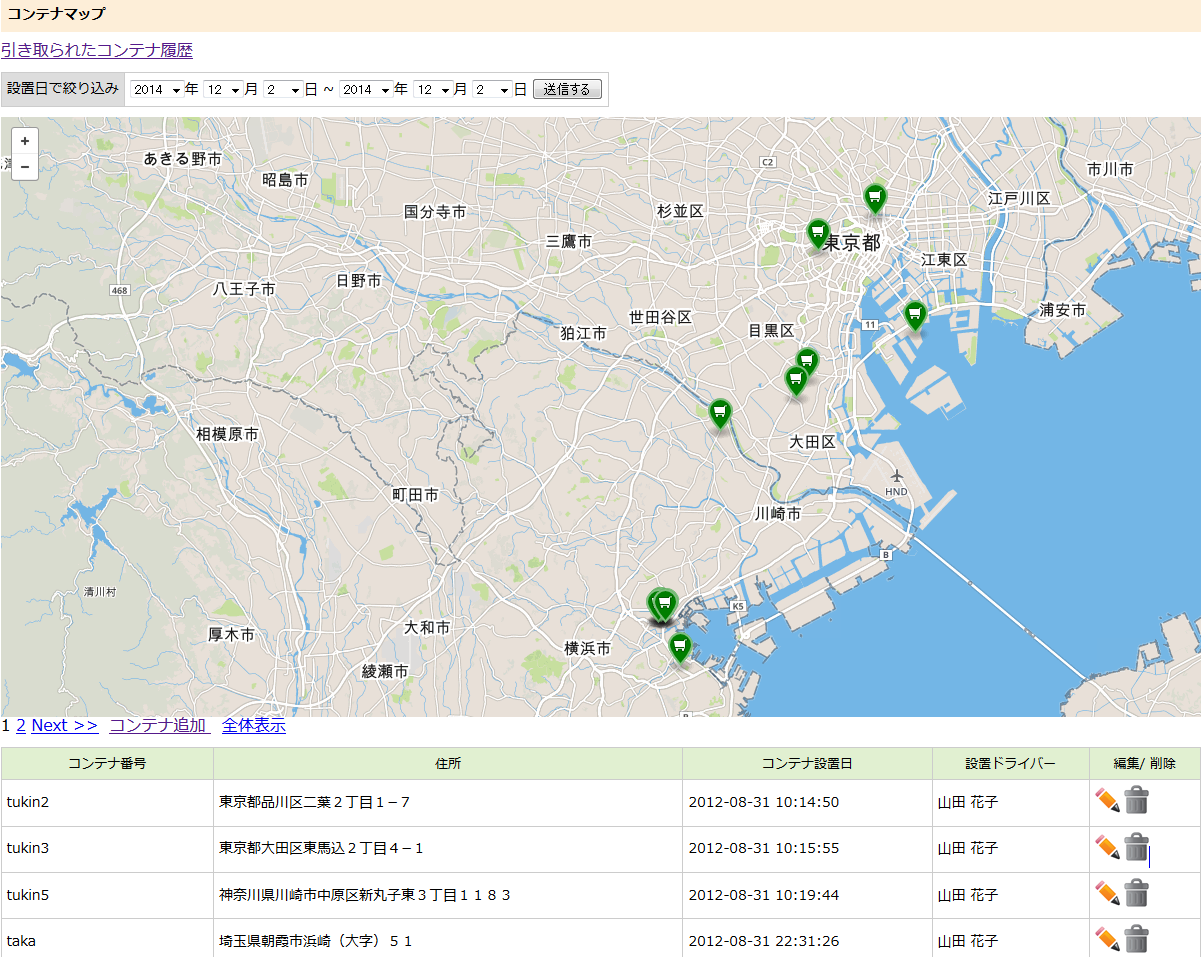This screenshot has height=957, width=1201.
Task: Click the edit pencil for tukin3 row
Action: click(x=1107, y=848)
